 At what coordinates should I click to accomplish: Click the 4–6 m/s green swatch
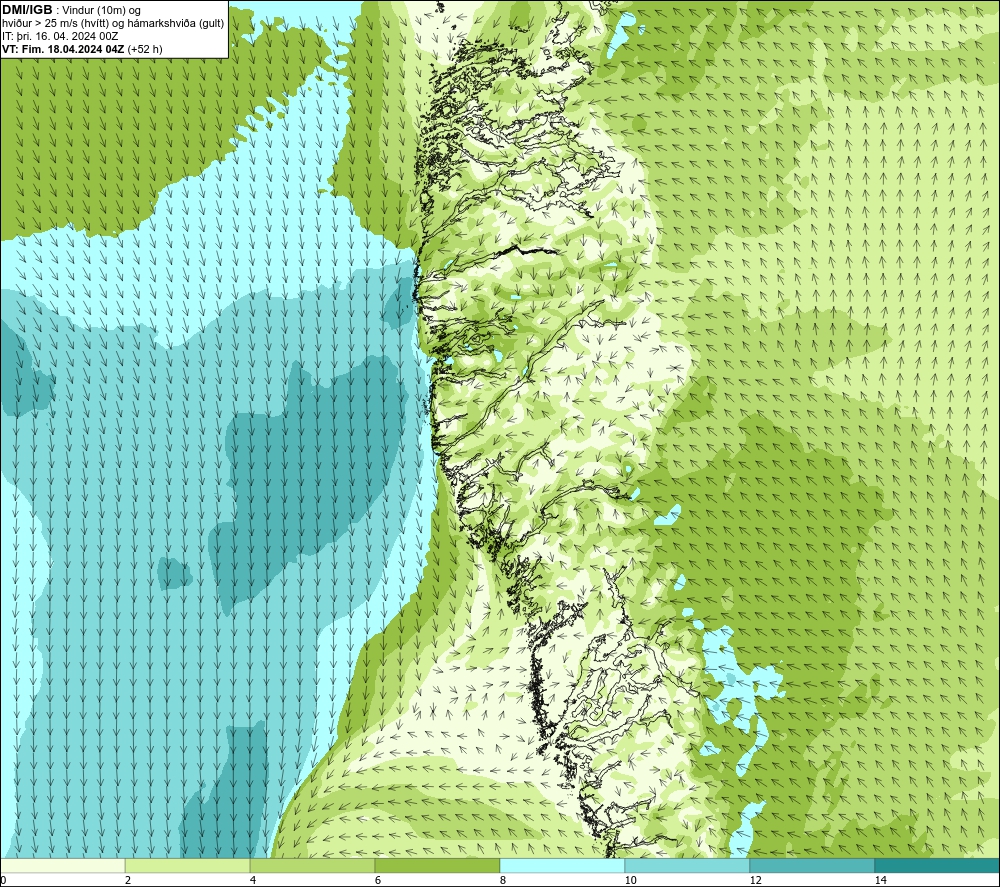click(x=312, y=865)
